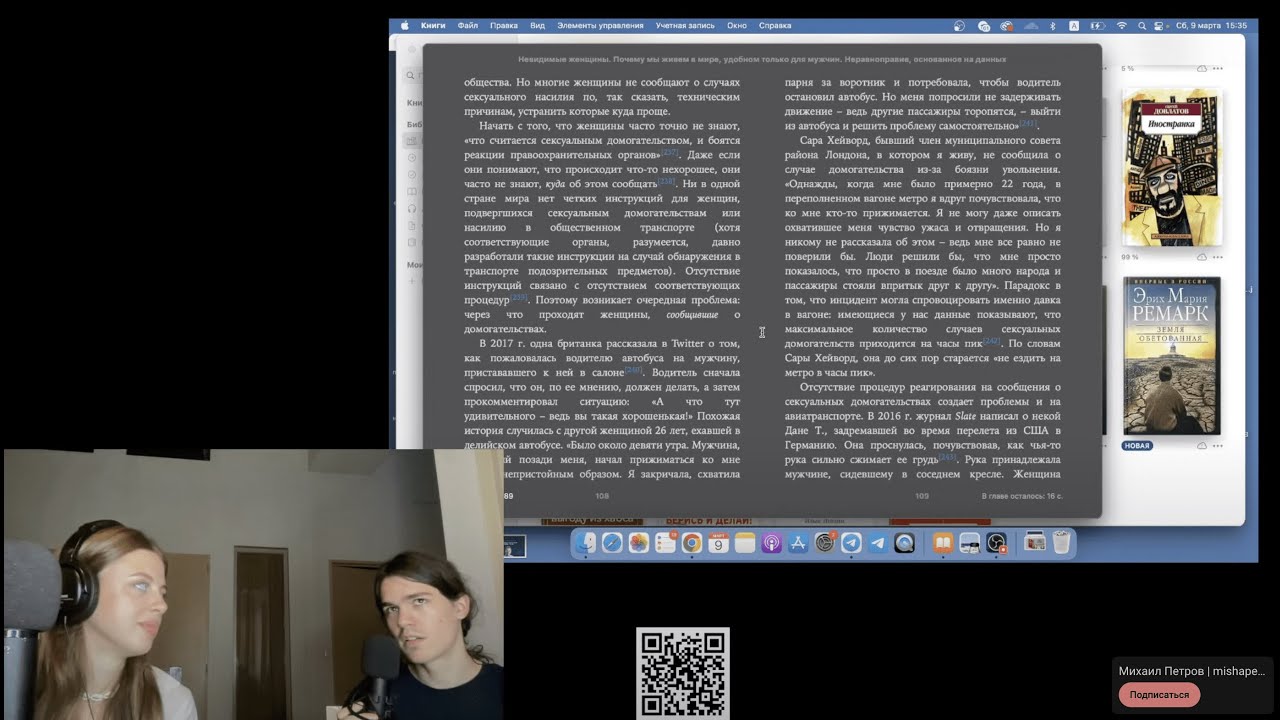Image resolution: width=1280 pixels, height=720 pixels.
Task: Click page number 108 in footer
Action: pos(602,496)
